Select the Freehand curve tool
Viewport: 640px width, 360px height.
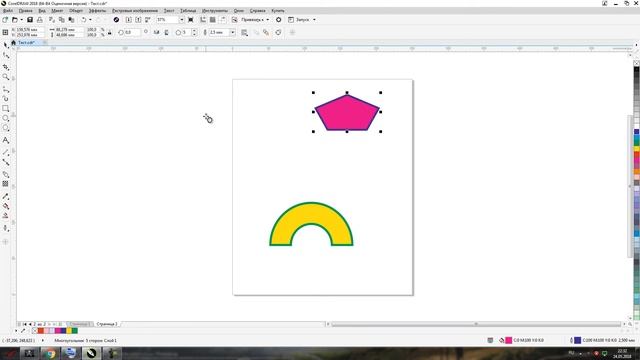point(6,89)
